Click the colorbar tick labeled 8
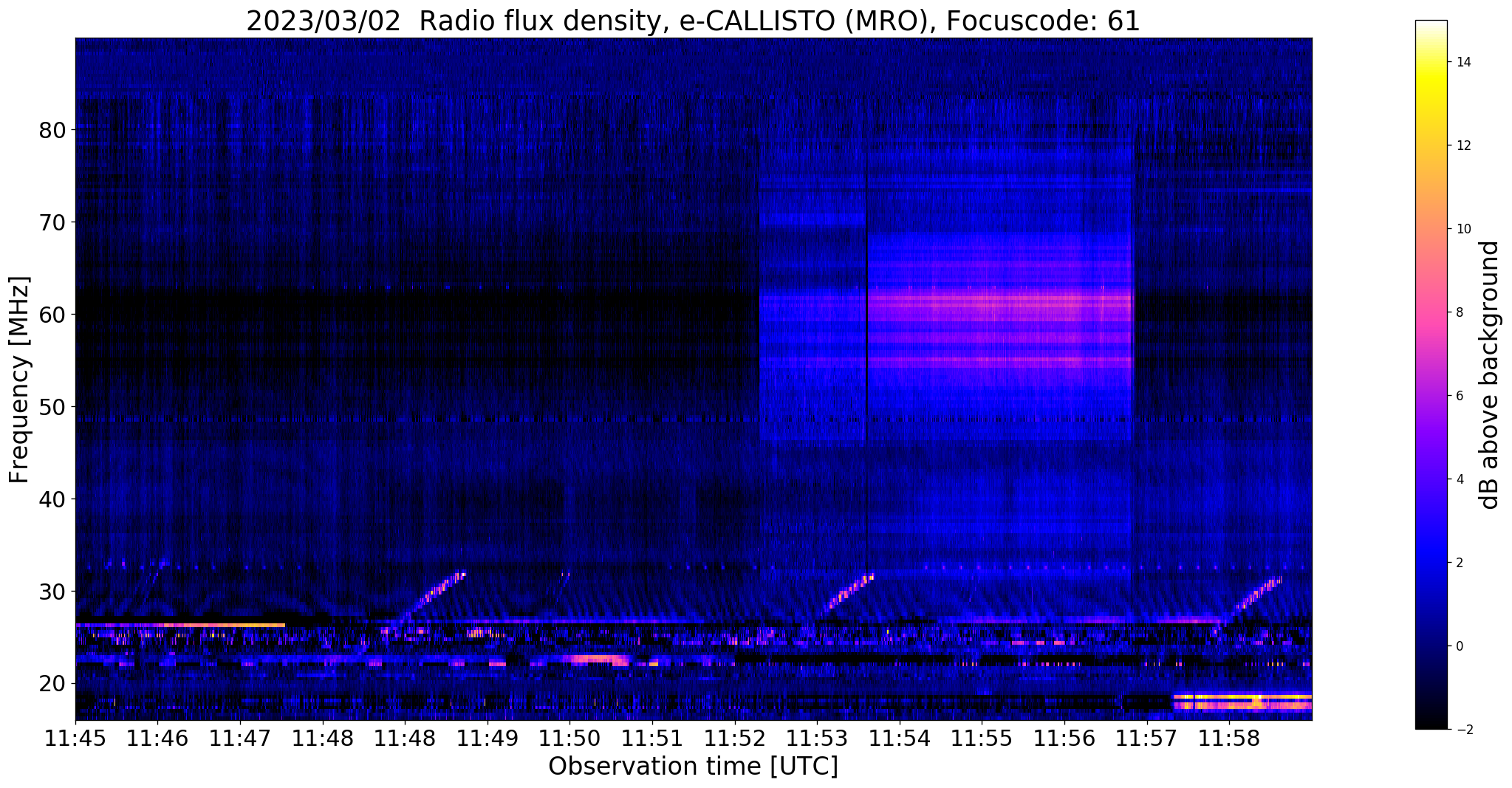Image resolution: width=1512 pixels, height=788 pixels. tap(1459, 312)
